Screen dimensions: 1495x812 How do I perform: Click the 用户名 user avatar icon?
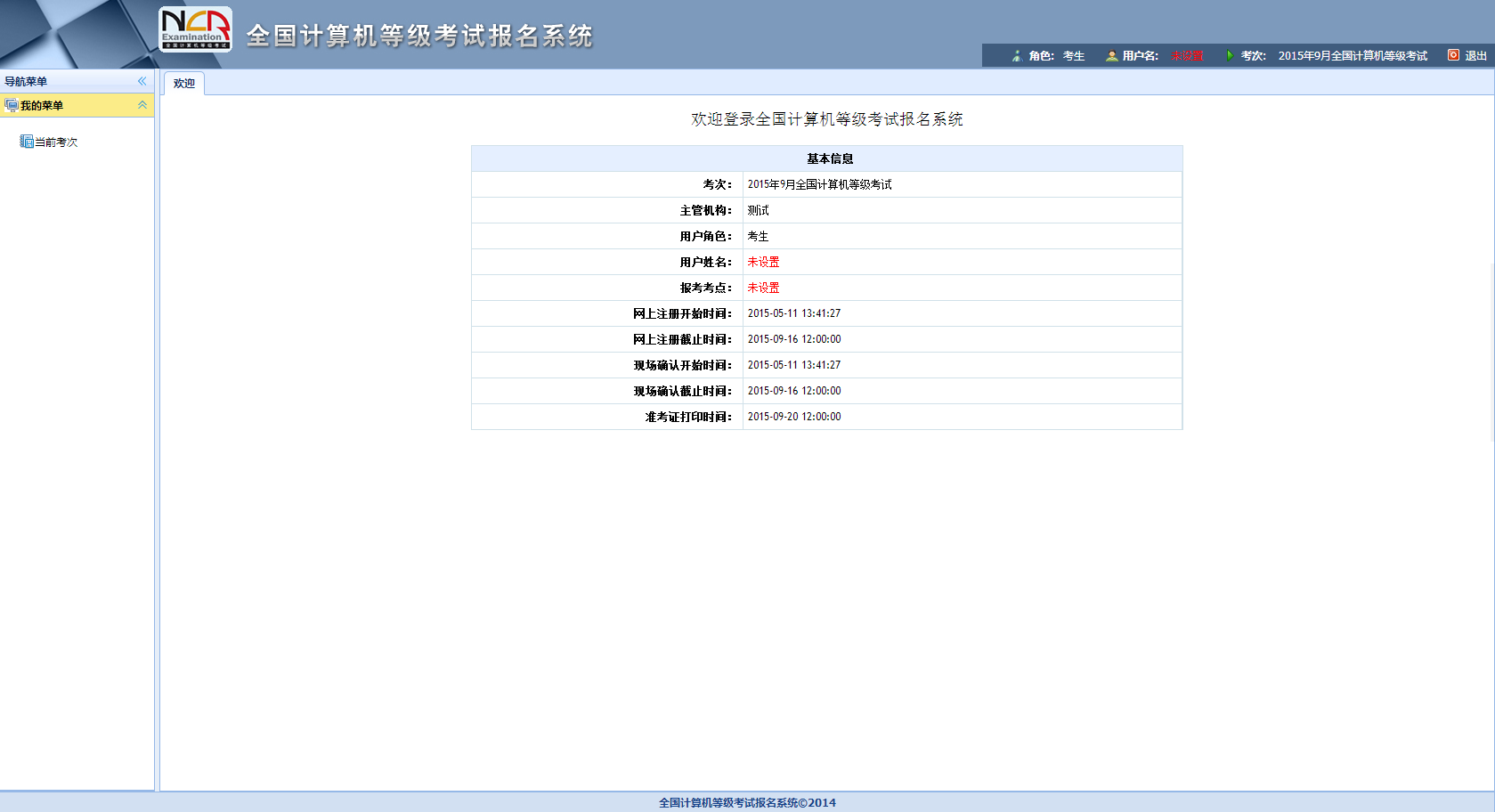click(x=1111, y=56)
